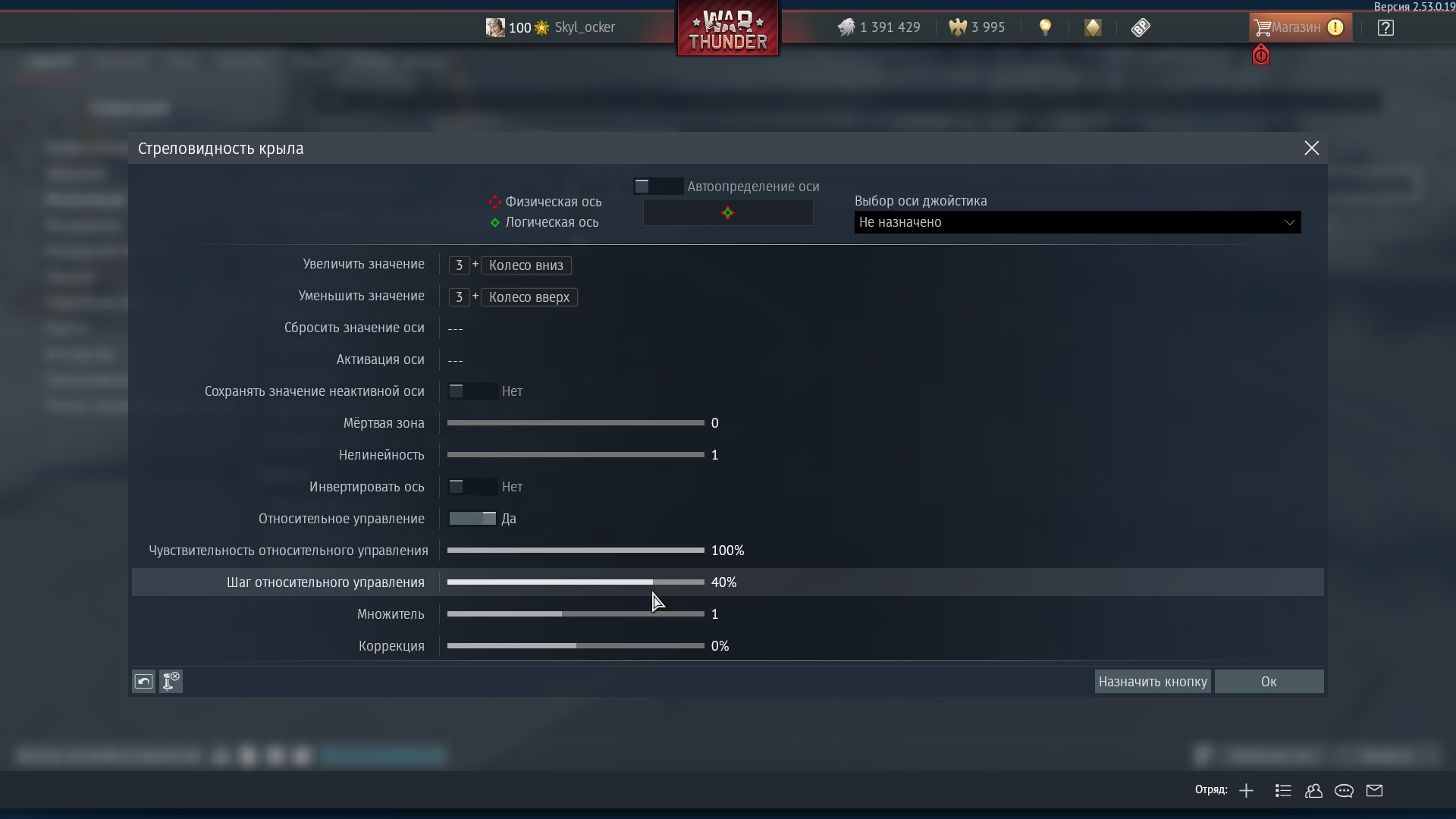Click the squad plus icon
Image resolution: width=1456 pixels, height=819 pixels.
(x=1246, y=791)
